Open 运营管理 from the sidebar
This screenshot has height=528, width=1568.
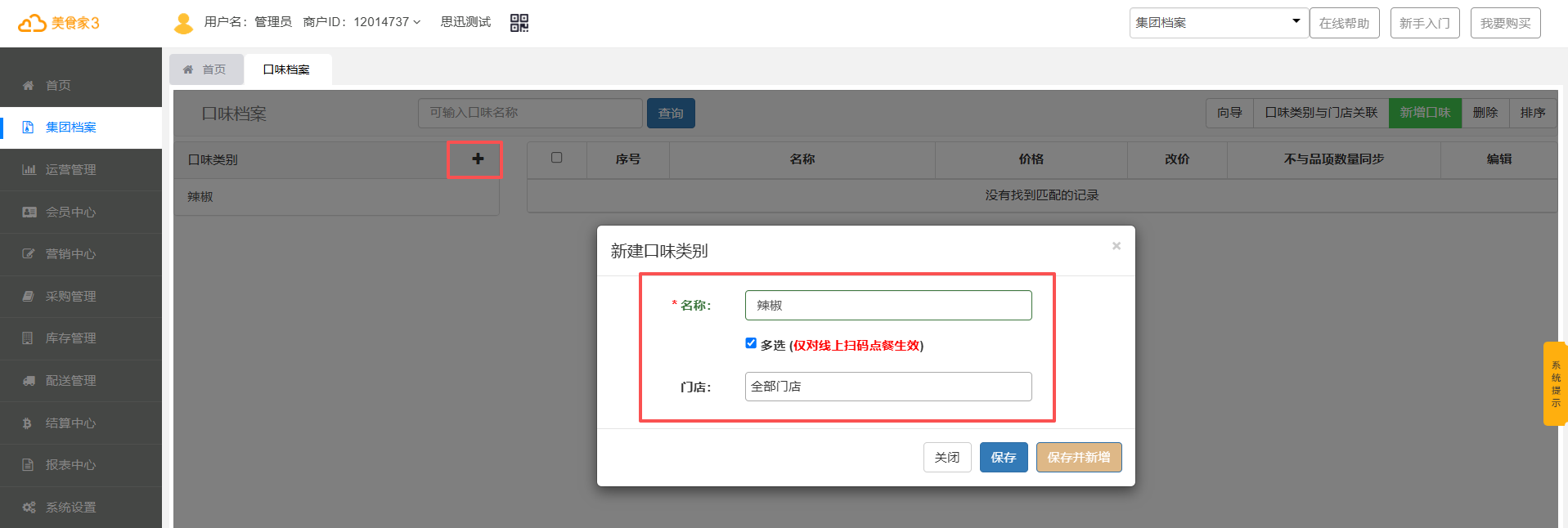click(x=70, y=170)
